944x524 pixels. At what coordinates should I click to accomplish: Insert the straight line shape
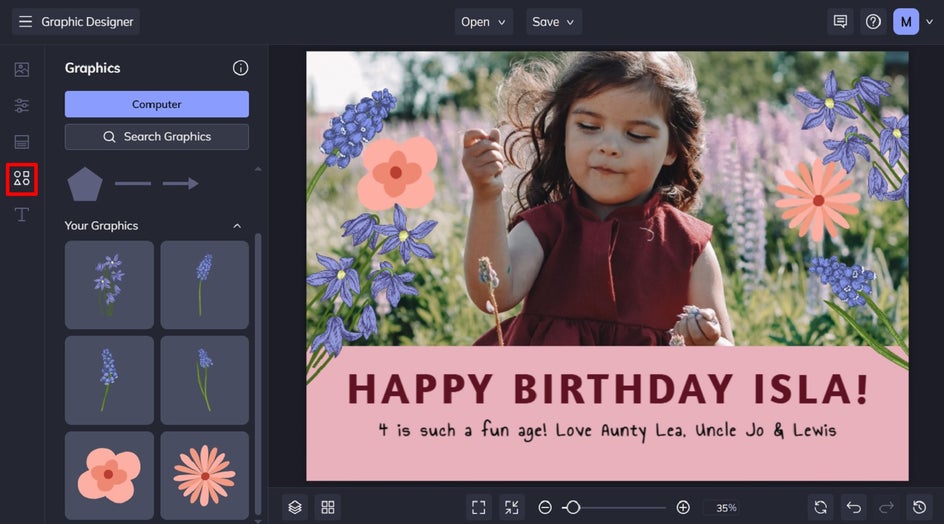pyautogui.click(x=133, y=183)
